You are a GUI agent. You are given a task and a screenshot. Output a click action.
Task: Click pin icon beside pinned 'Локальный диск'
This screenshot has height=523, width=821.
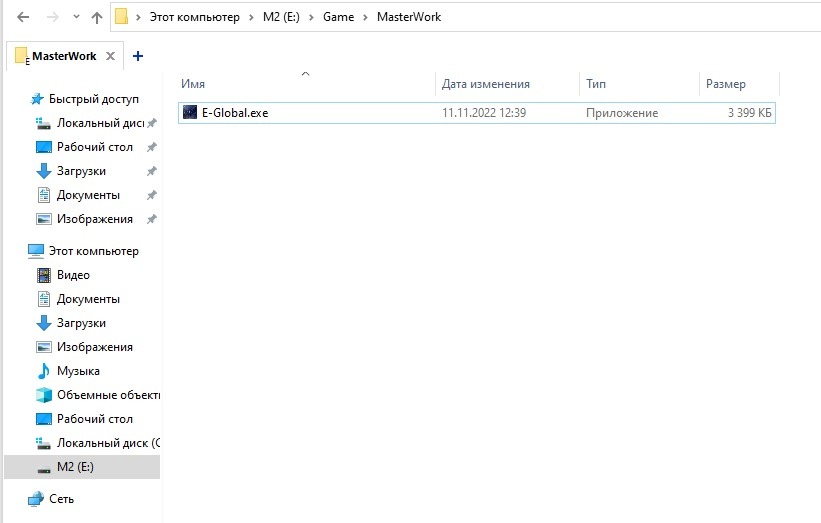(152, 123)
